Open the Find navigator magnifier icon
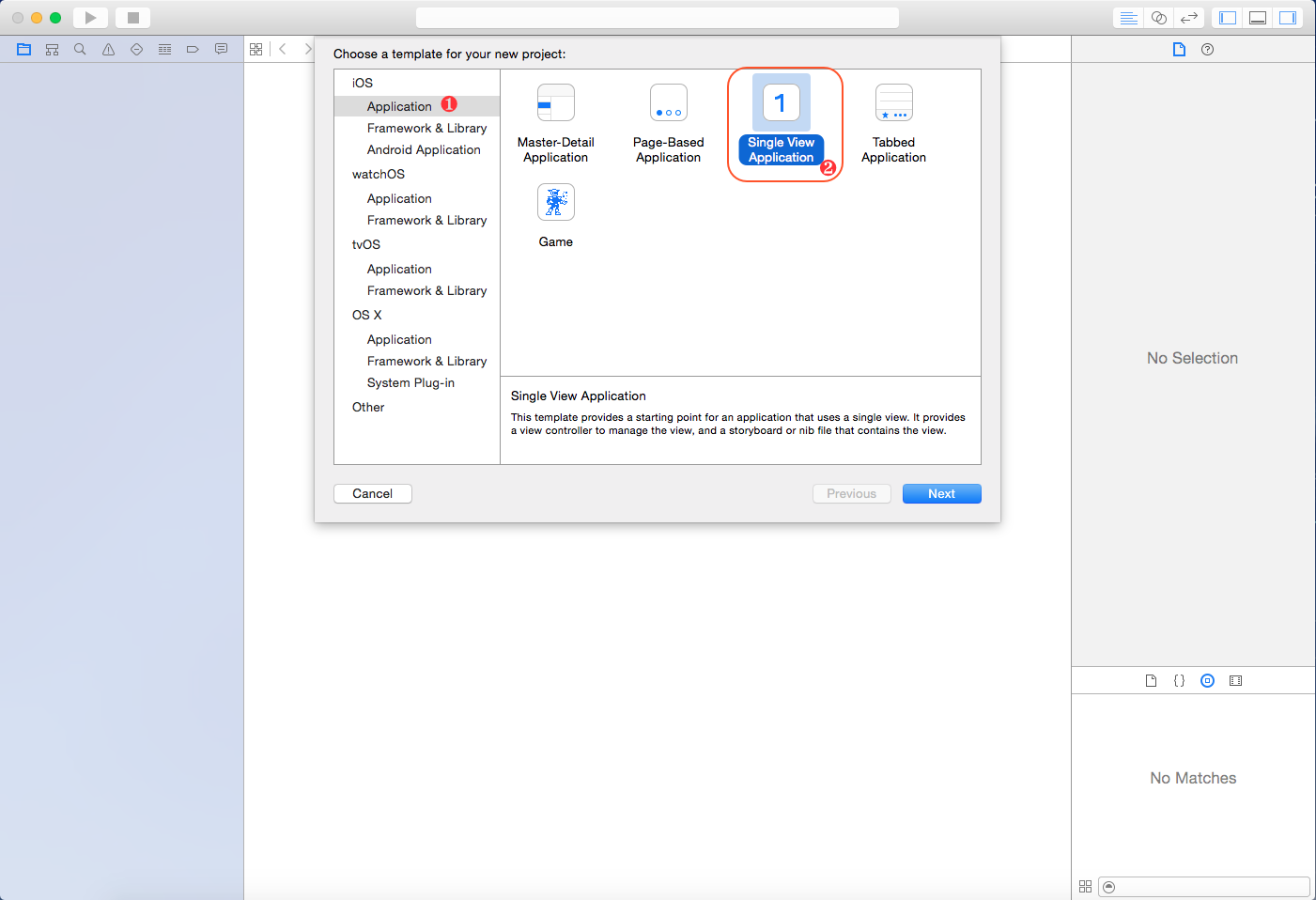Image resolution: width=1316 pixels, height=900 pixels. pos(80,50)
